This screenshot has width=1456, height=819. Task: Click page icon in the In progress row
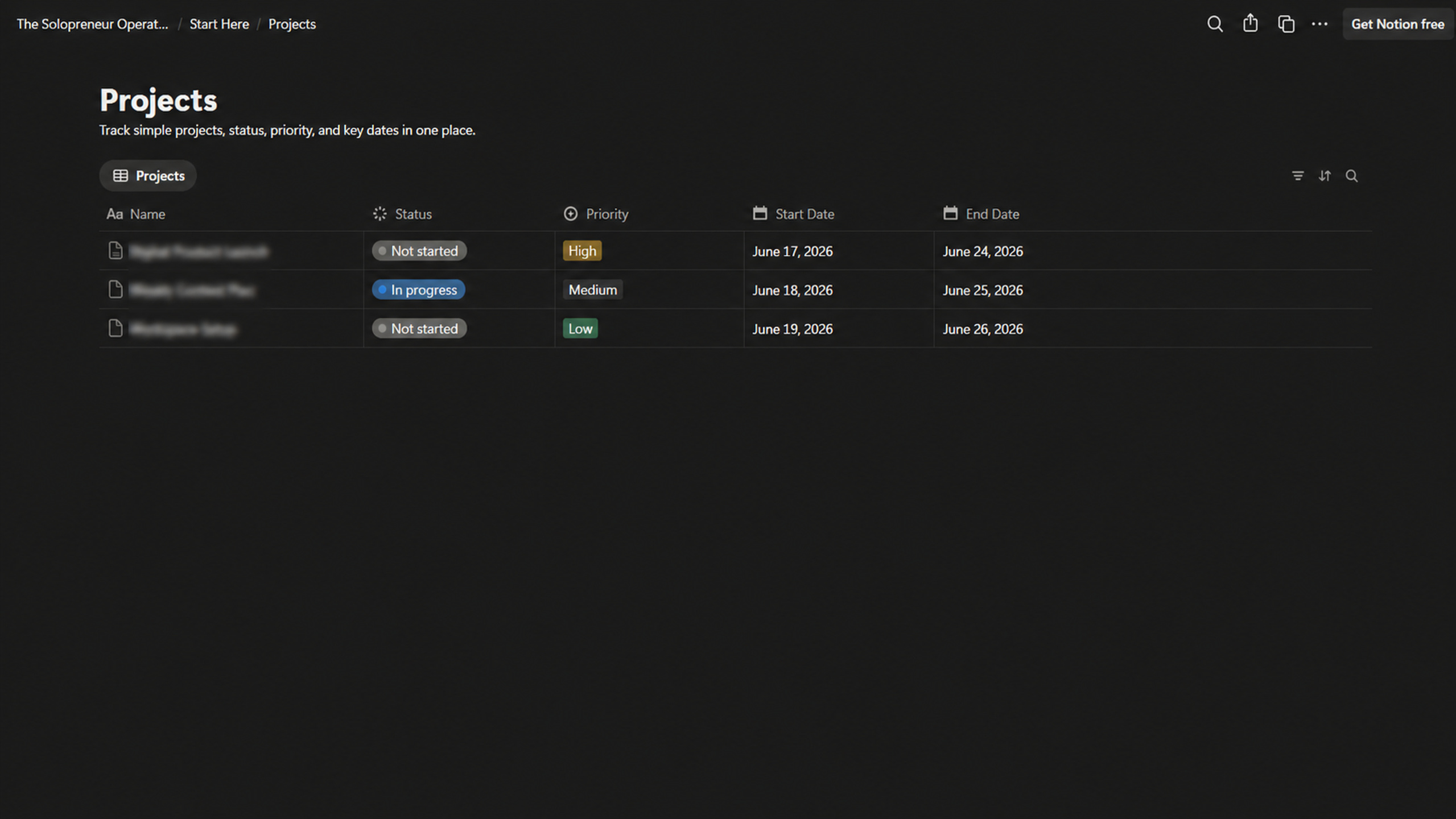coord(116,289)
